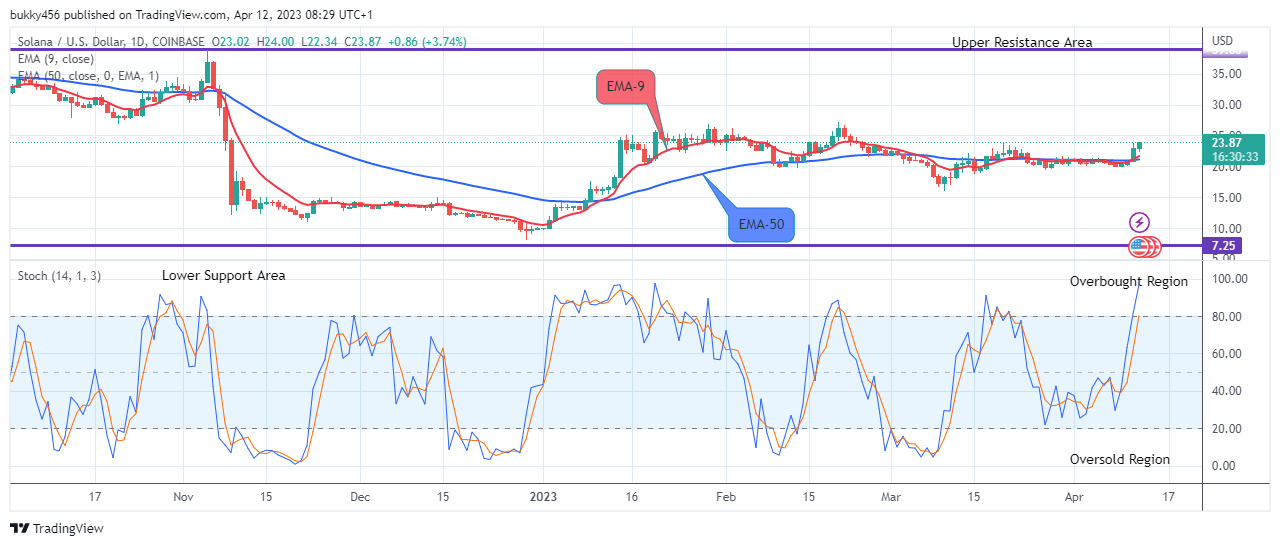Click the Mar date axis label
This screenshot has height=546, width=1280.
(892, 496)
